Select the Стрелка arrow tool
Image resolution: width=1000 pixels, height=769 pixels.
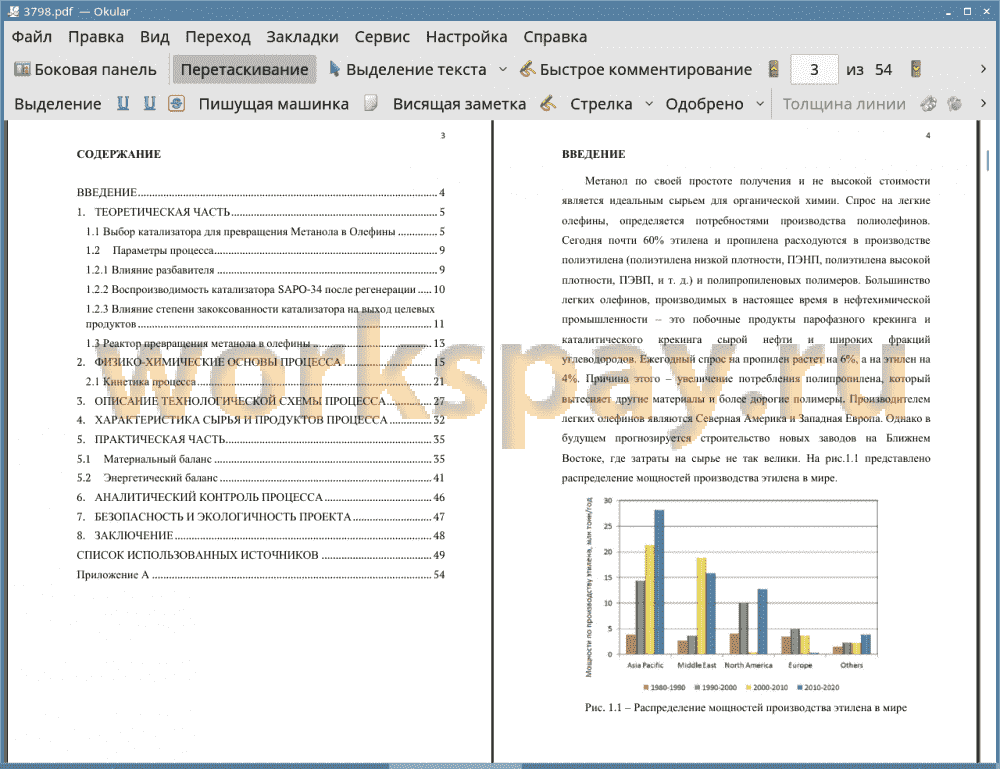[601, 104]
